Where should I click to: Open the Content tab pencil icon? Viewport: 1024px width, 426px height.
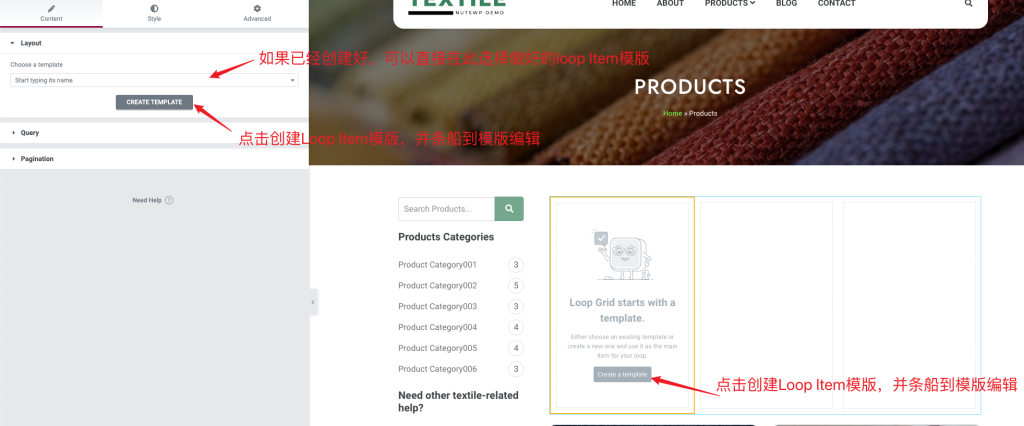click(52, 8)
